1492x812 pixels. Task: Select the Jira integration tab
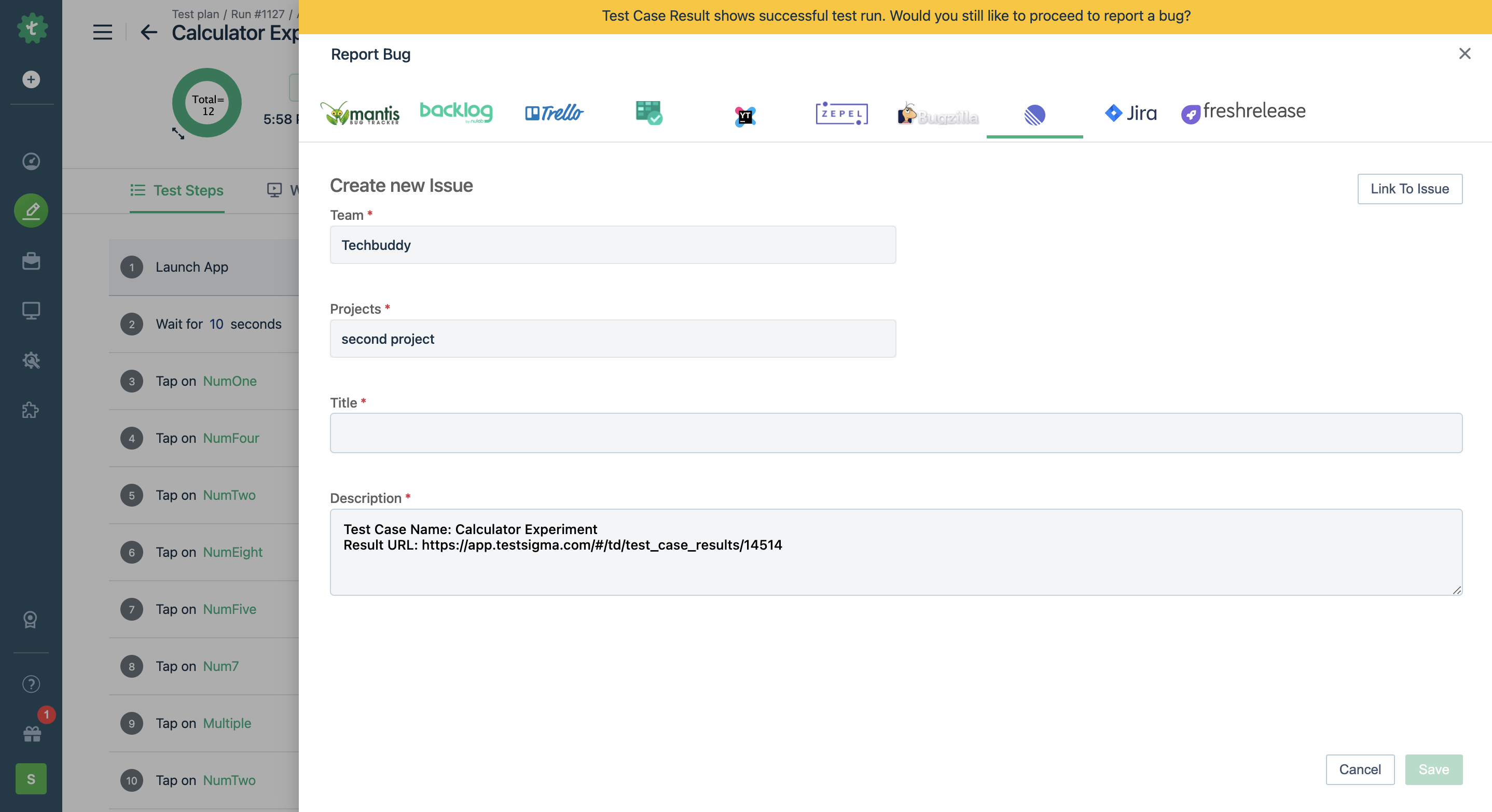coord(1131,113)
